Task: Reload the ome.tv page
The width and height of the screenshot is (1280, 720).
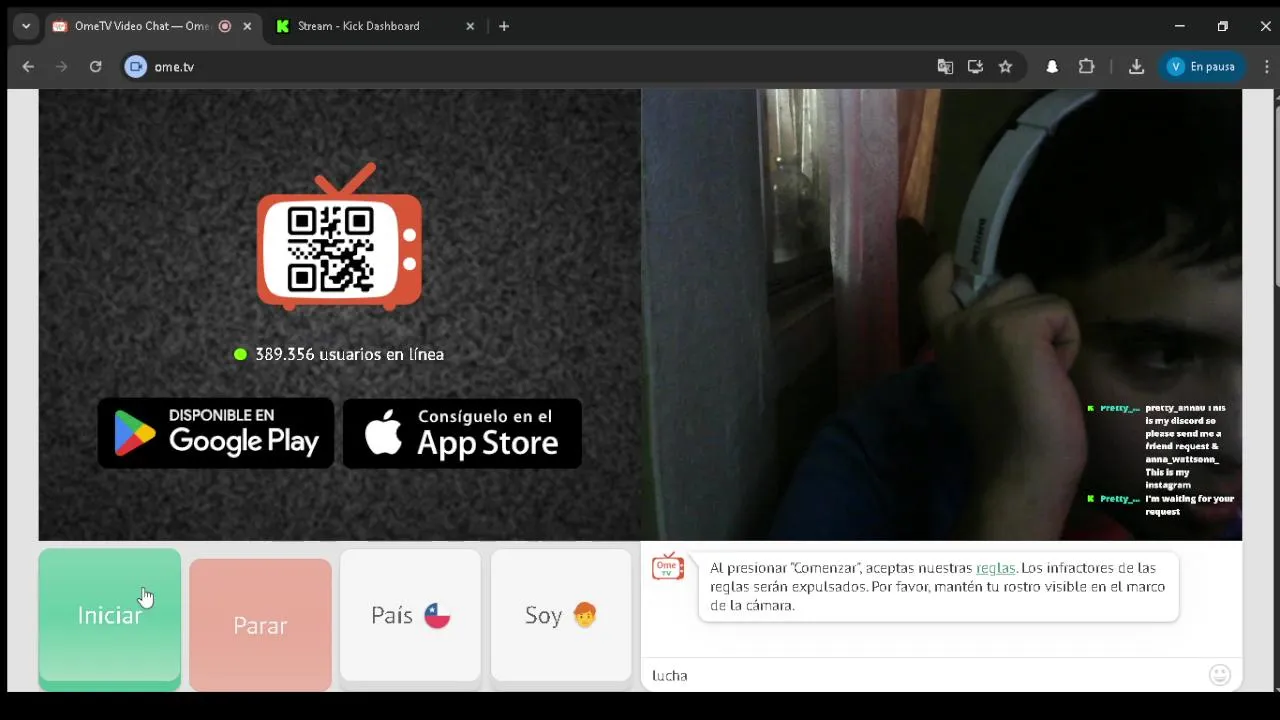Action: pyautogui.click(x=95, y=67)
